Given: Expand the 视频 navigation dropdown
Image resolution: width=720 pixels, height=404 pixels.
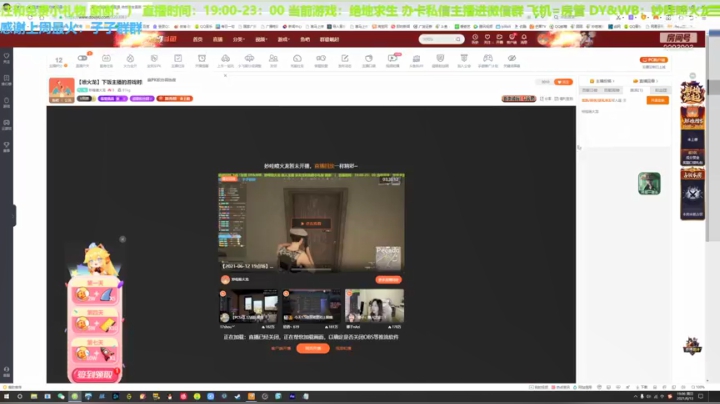Looking at the screenshot, I should pyautogui.click(x=261, y=39).
